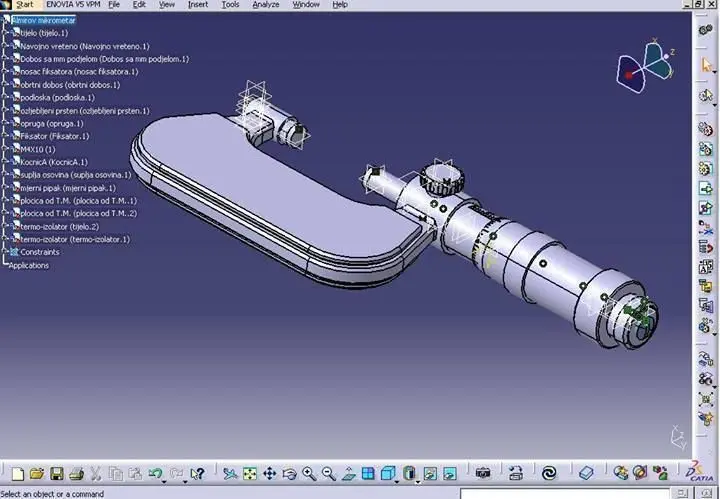This screenshot has height=499, width=720.
Task: Expand the Constraints tree node
Action: coord(5,252)
